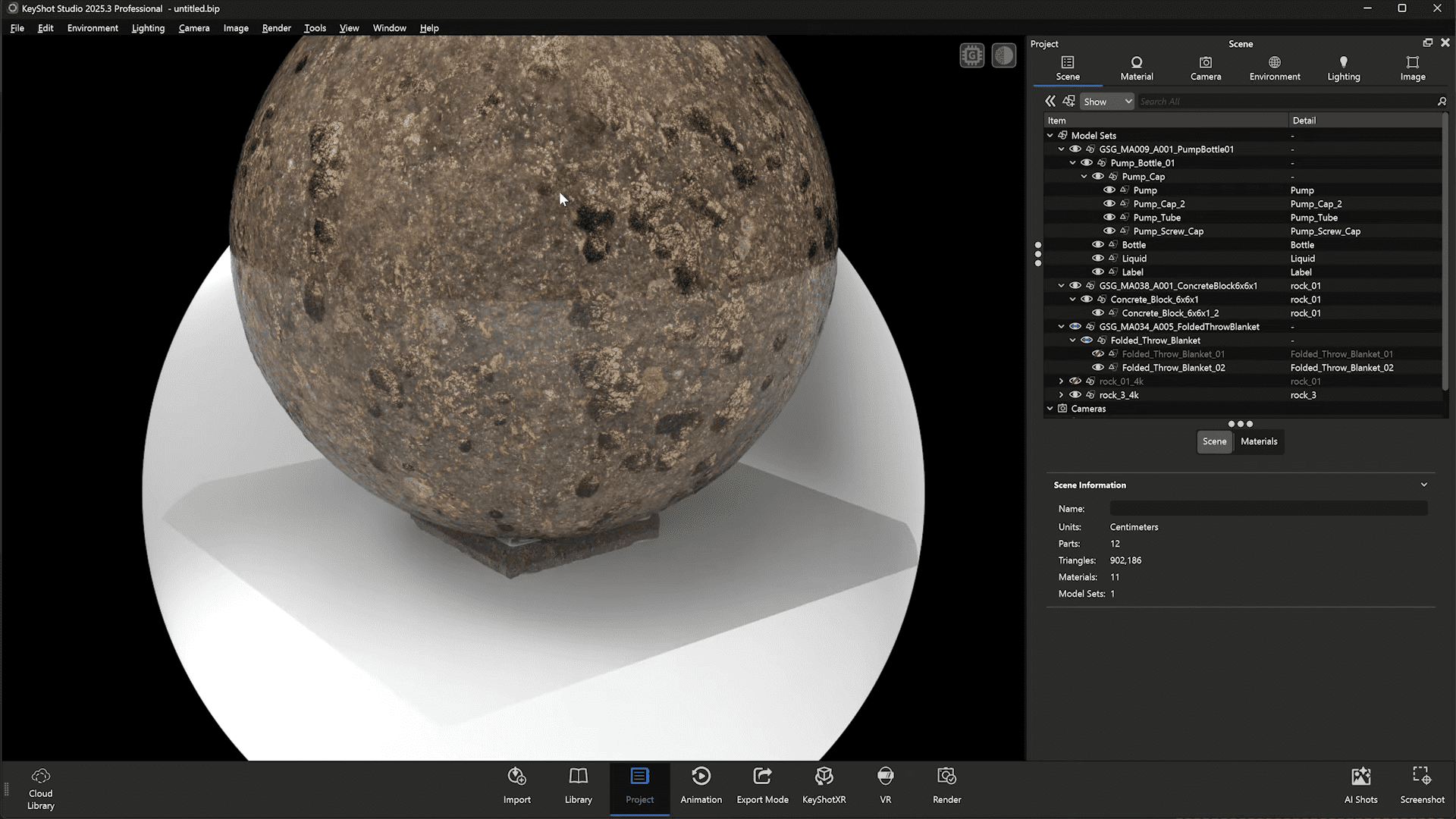
Task: Open the Environment panel
Action: point(1274,68)
